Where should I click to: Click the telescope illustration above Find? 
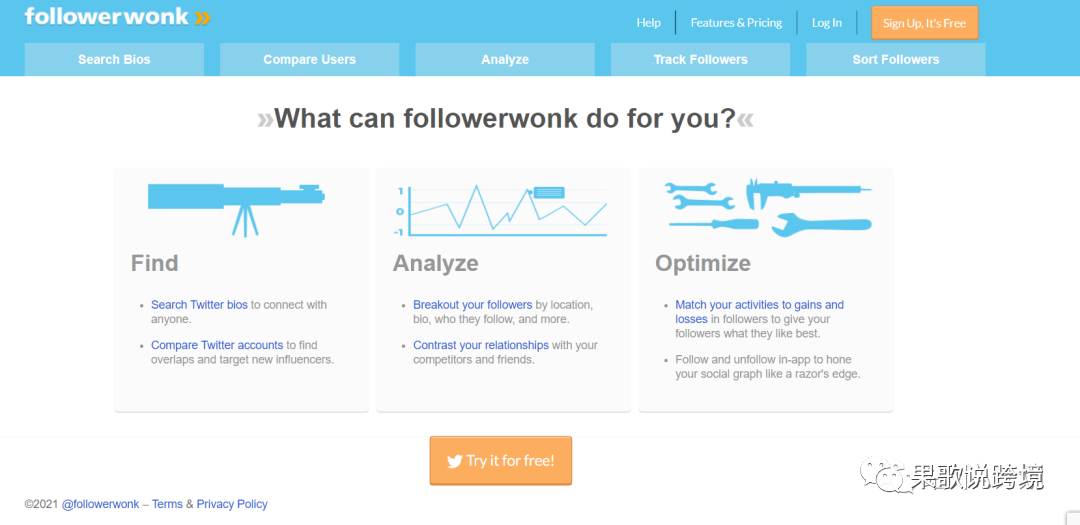(x=236, y=209)
